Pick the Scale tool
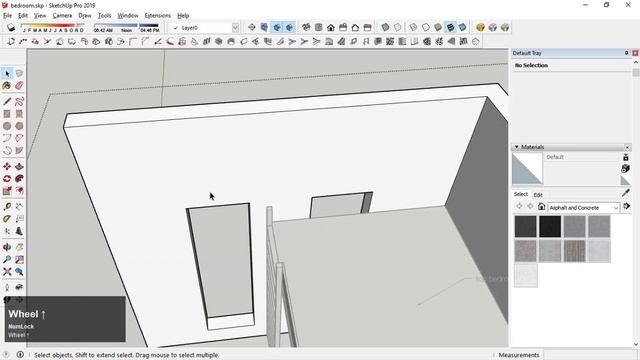Image resolution: width=640 pixels, height=360 pixels. point(7,191)
